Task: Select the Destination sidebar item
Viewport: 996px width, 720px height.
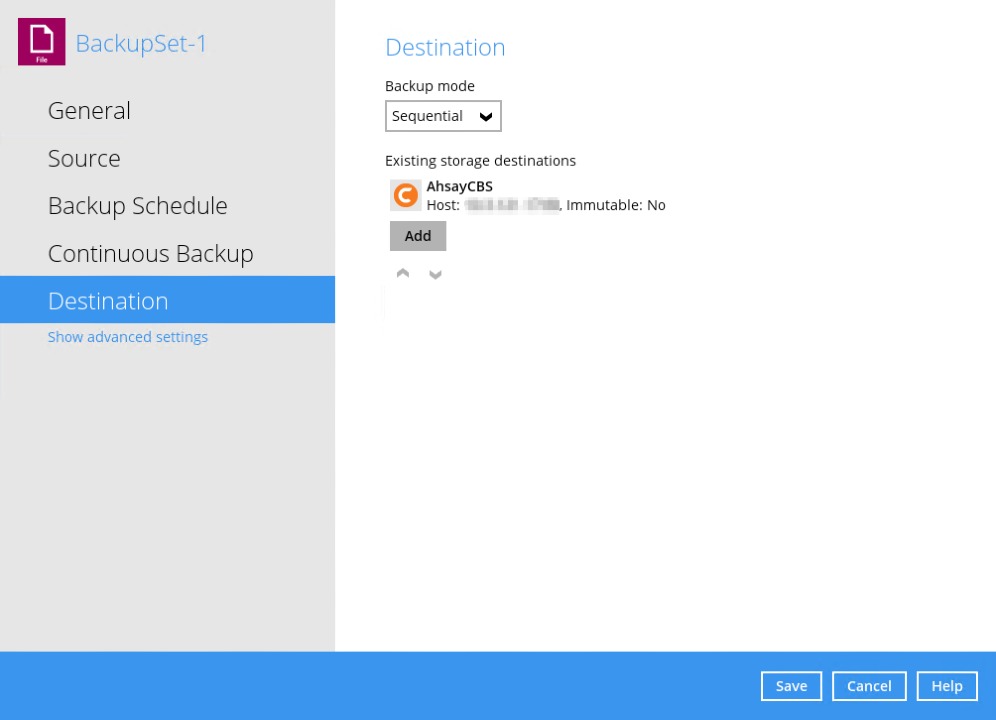Action: point(108,301)
